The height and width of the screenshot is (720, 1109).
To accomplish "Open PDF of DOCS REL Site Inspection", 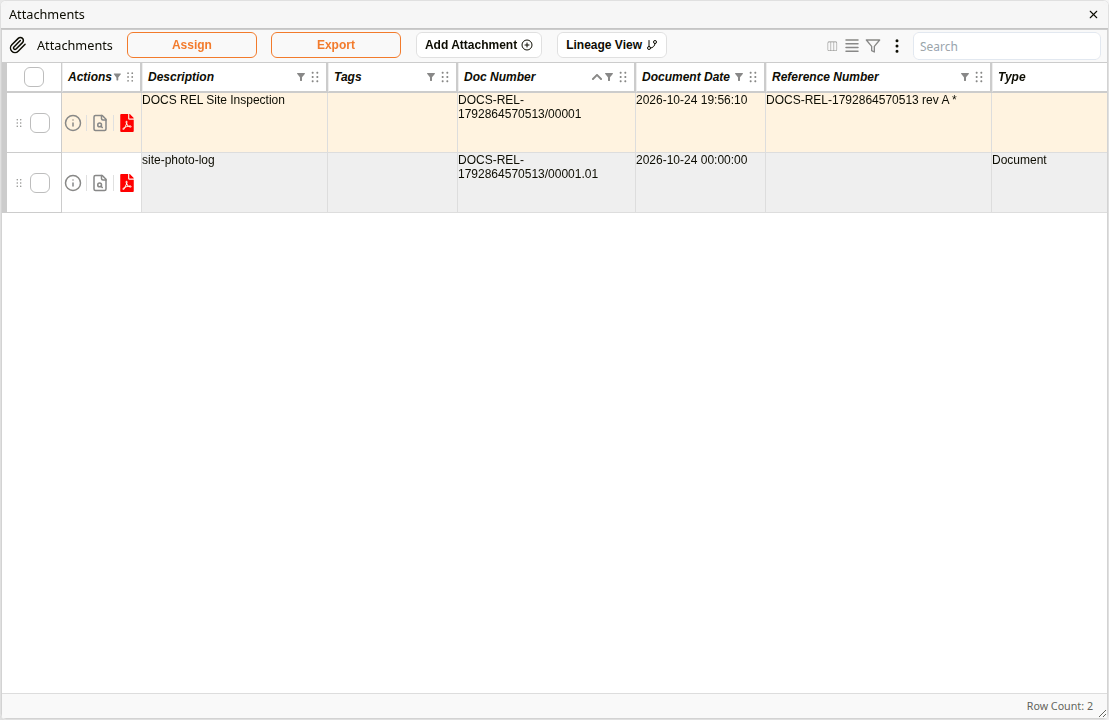I will (127, 123).
